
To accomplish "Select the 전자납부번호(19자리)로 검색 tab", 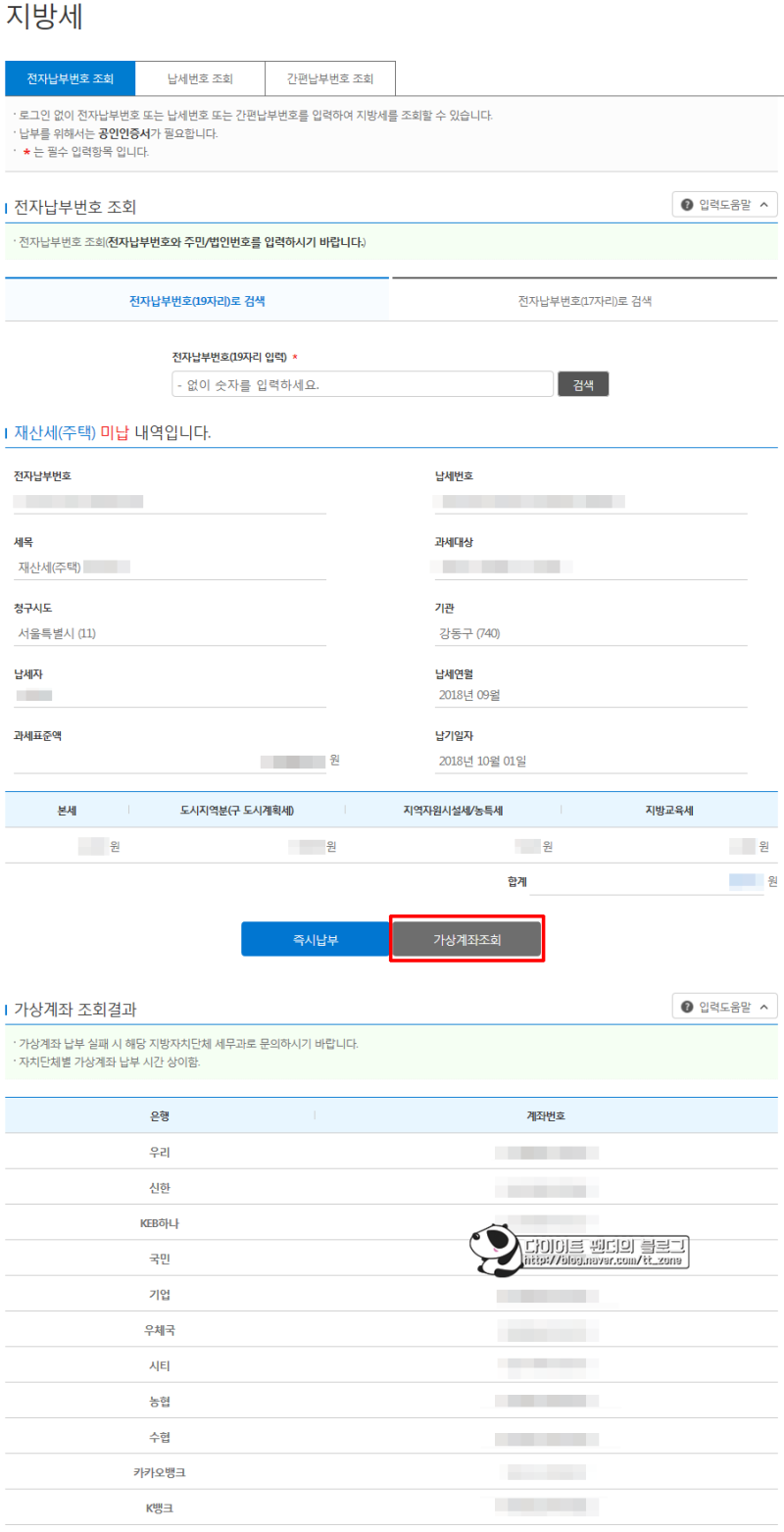I will pos(196,301).
